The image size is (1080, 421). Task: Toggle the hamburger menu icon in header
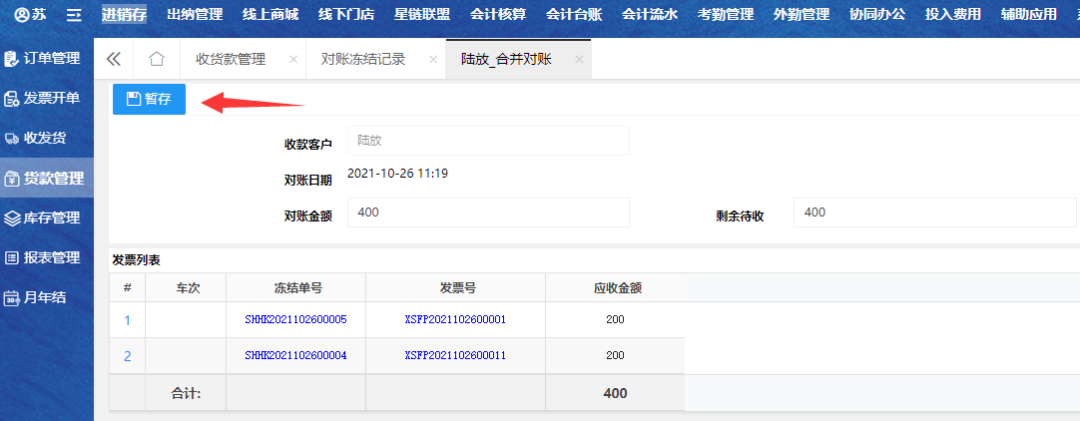[x=74, y=15]
